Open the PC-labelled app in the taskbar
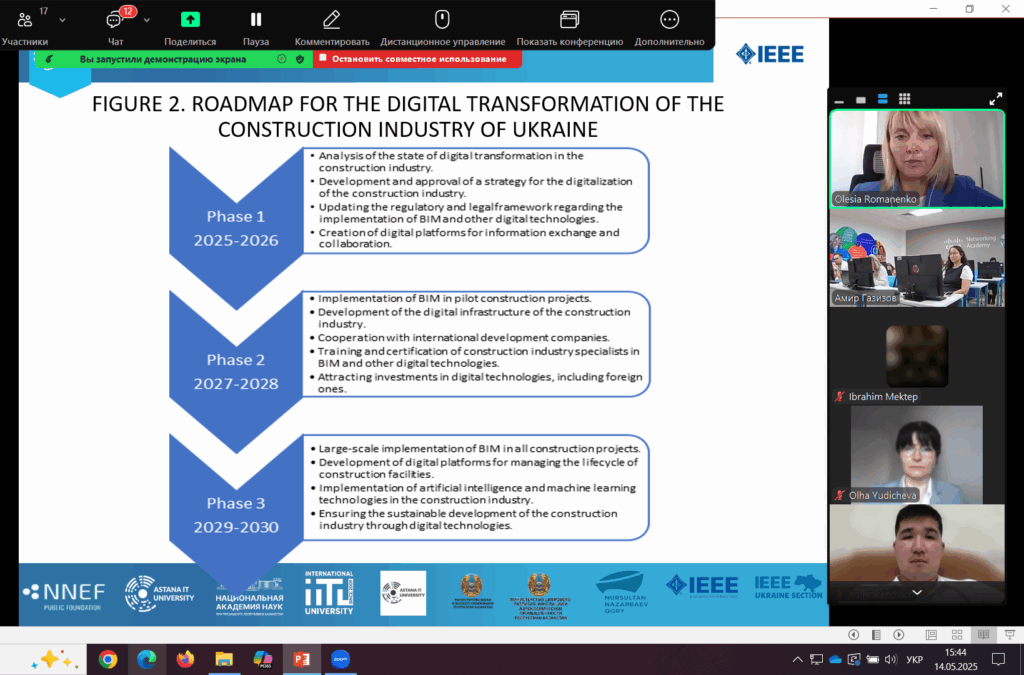 [263, 659]
